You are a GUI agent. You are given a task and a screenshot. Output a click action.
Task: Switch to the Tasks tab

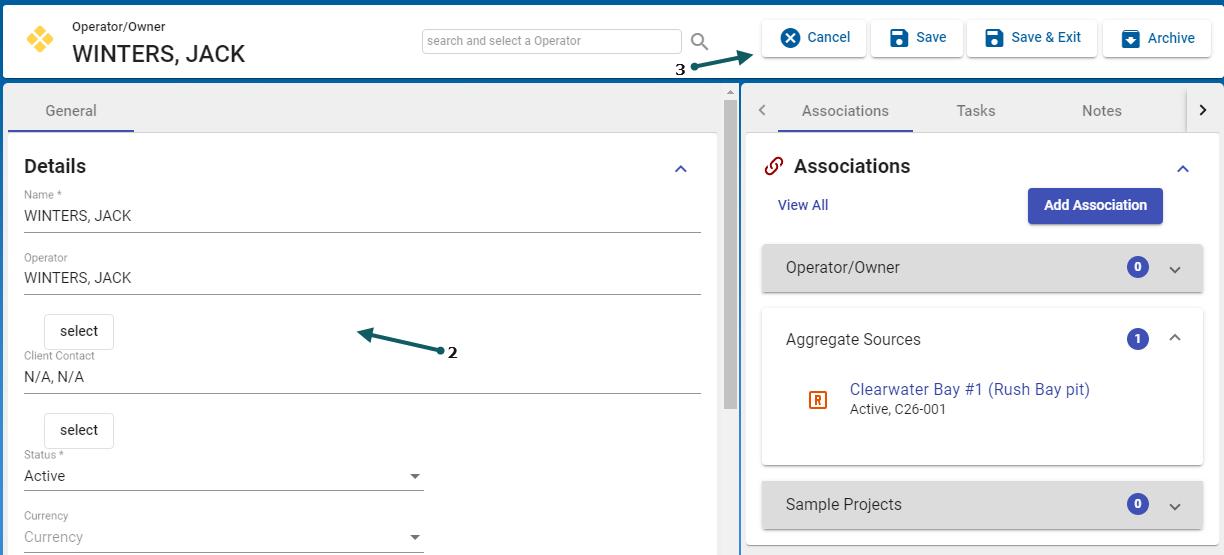975,111
